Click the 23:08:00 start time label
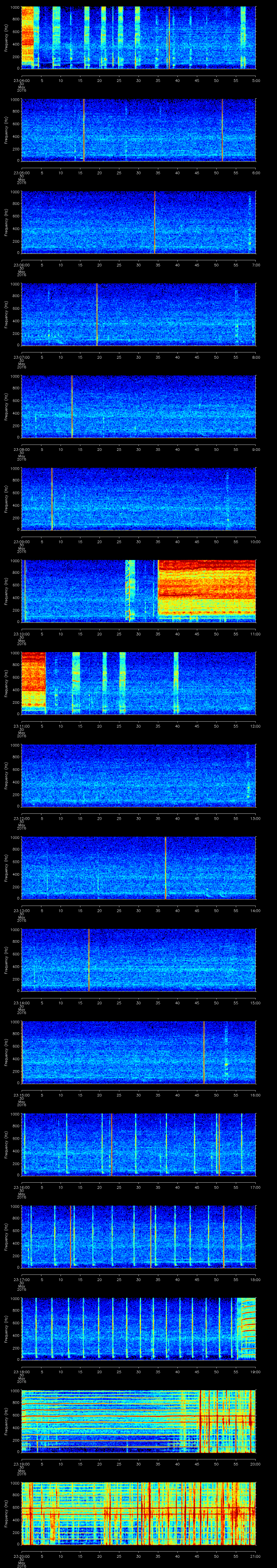This screenshot has height=1568, width=277. tap(22, 449)
